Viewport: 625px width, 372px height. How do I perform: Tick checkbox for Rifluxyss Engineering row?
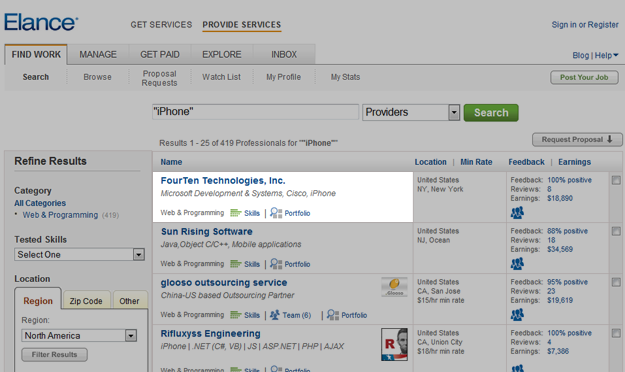[616, 333]
